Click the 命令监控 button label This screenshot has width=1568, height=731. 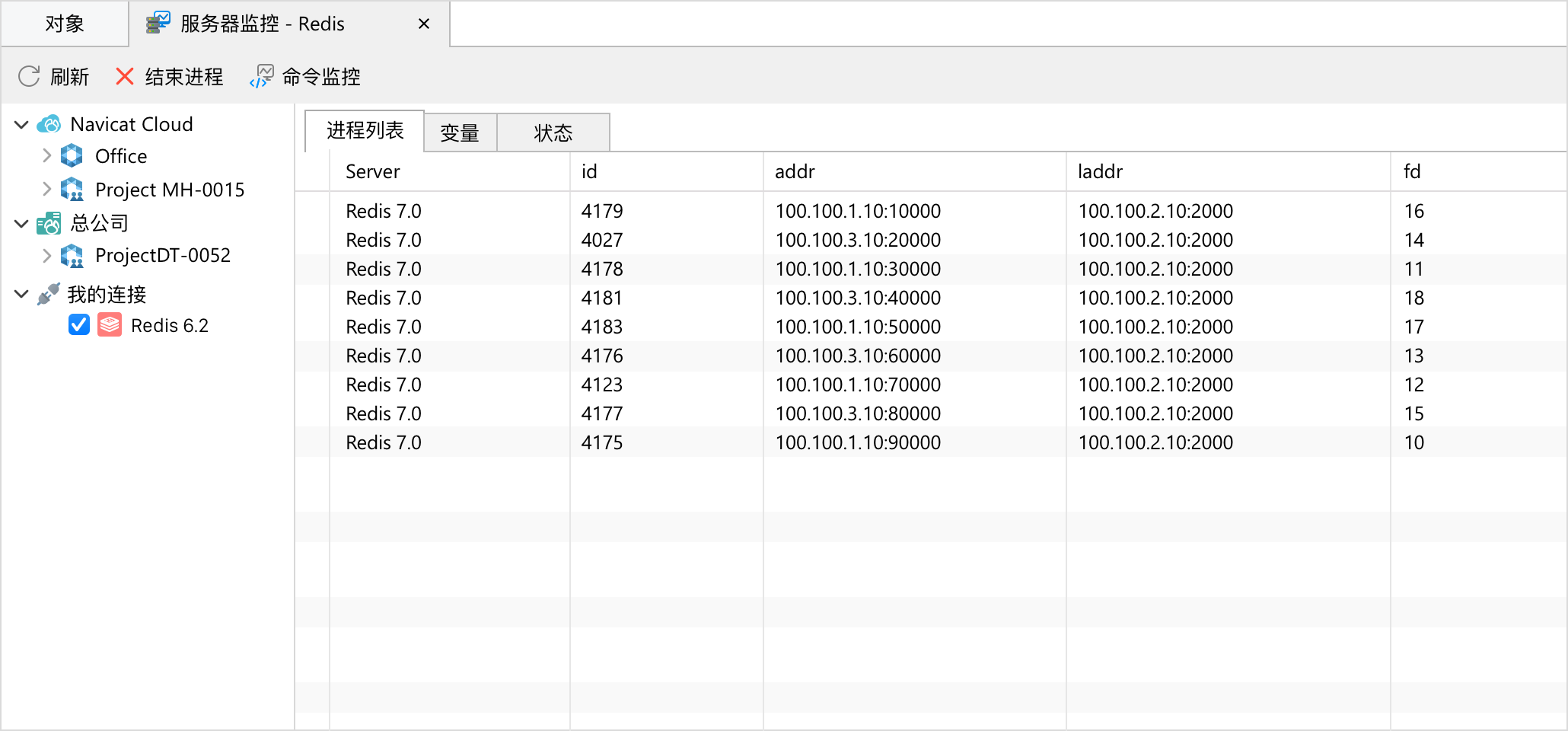(321, 76)
